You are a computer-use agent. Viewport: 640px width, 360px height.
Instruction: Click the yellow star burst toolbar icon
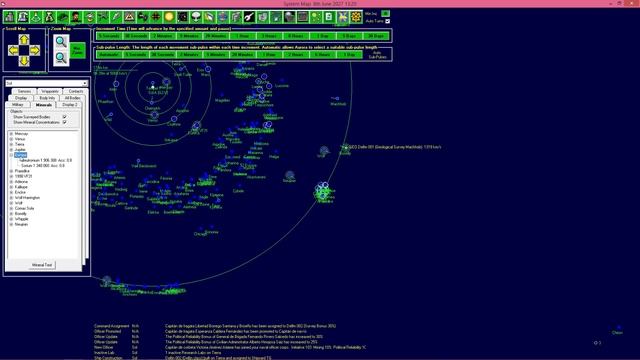[342, 17]
